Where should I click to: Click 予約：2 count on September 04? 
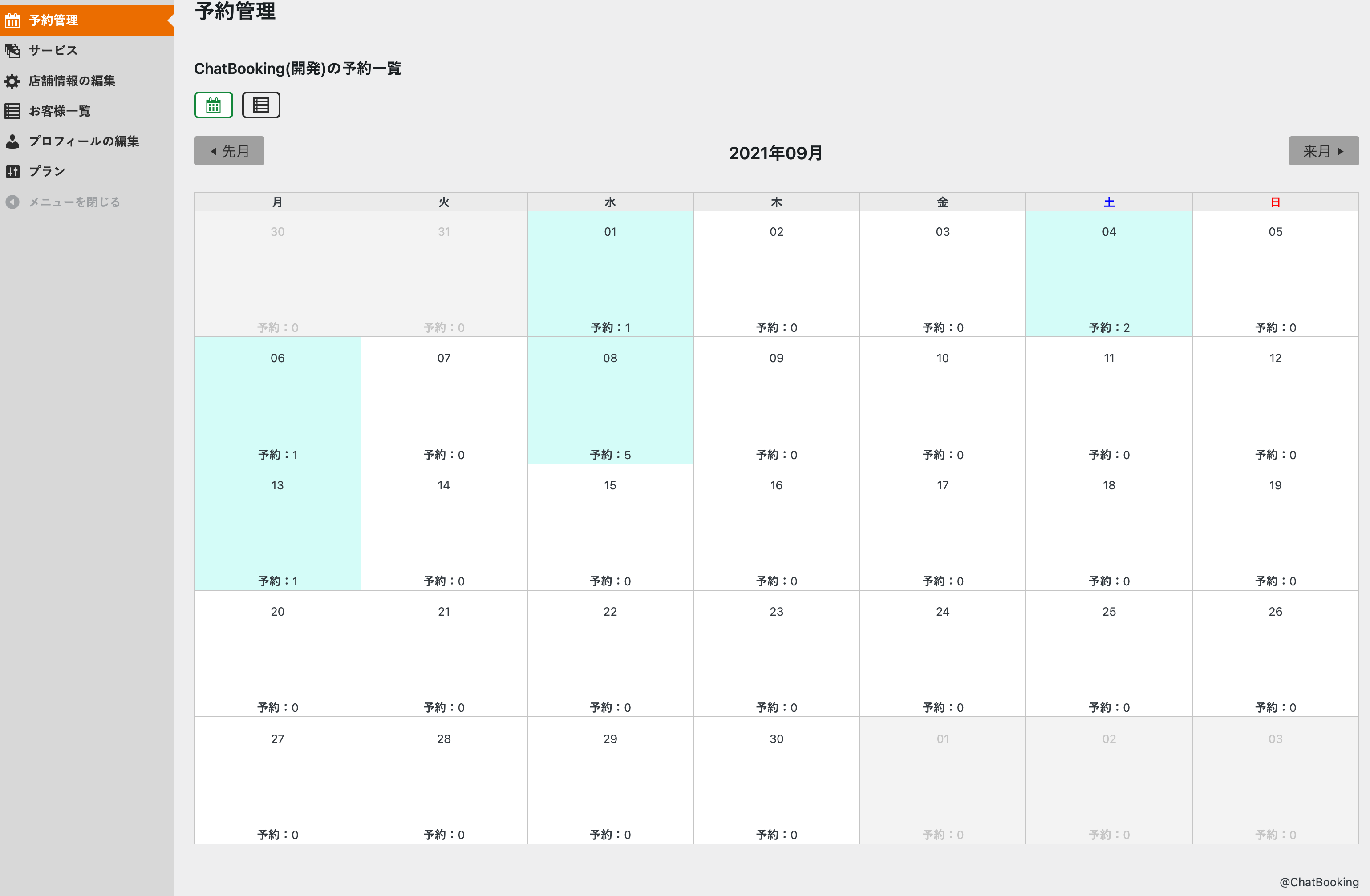coord(1109,327)
